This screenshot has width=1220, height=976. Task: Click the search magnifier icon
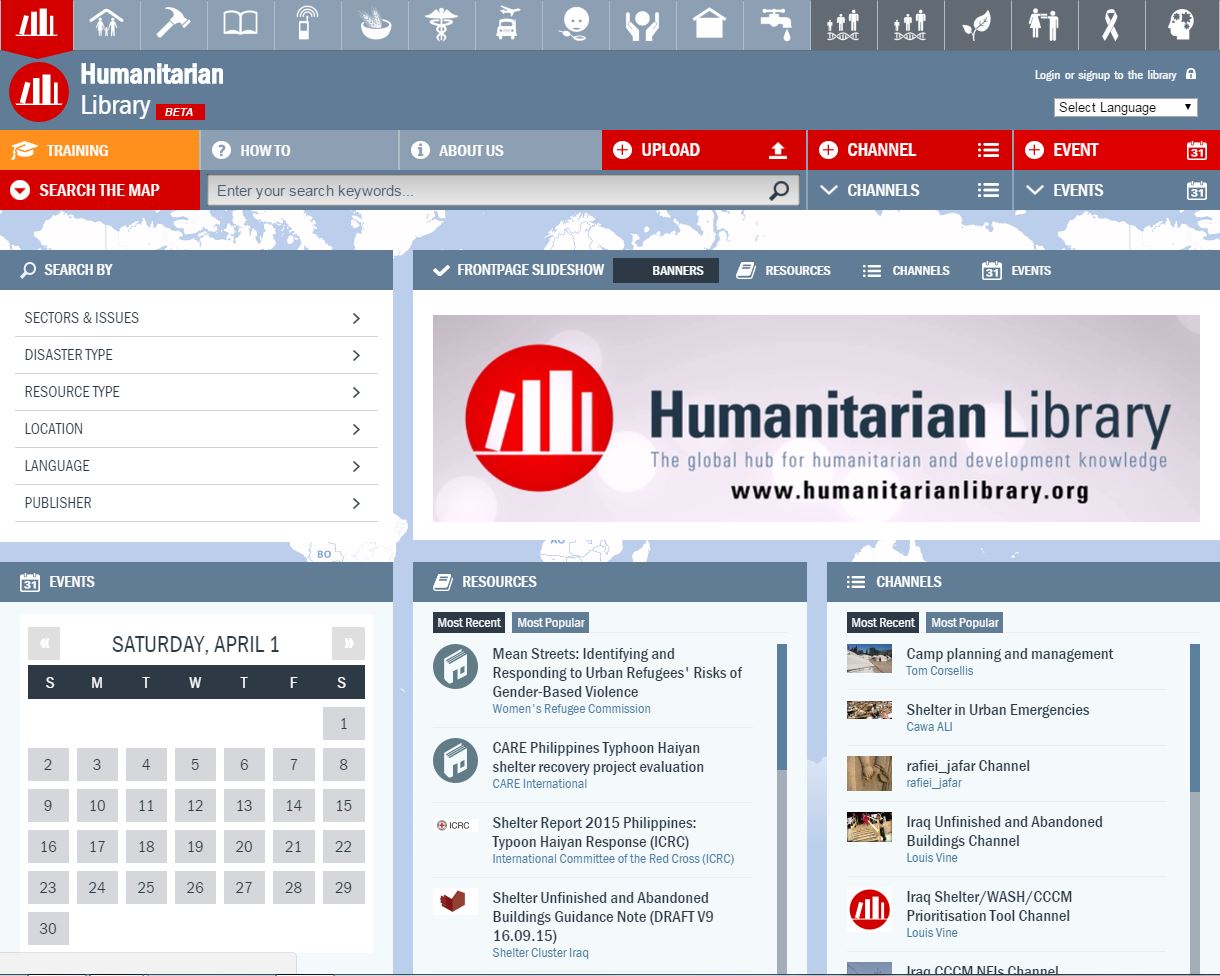(x=779, y=190)
